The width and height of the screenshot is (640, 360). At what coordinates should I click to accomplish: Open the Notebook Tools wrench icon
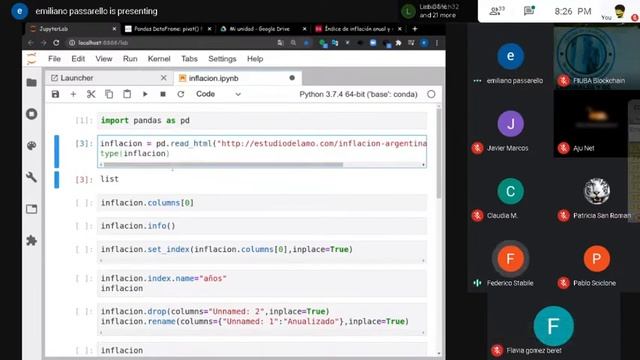pyautogui.click(x=31, y=177)
